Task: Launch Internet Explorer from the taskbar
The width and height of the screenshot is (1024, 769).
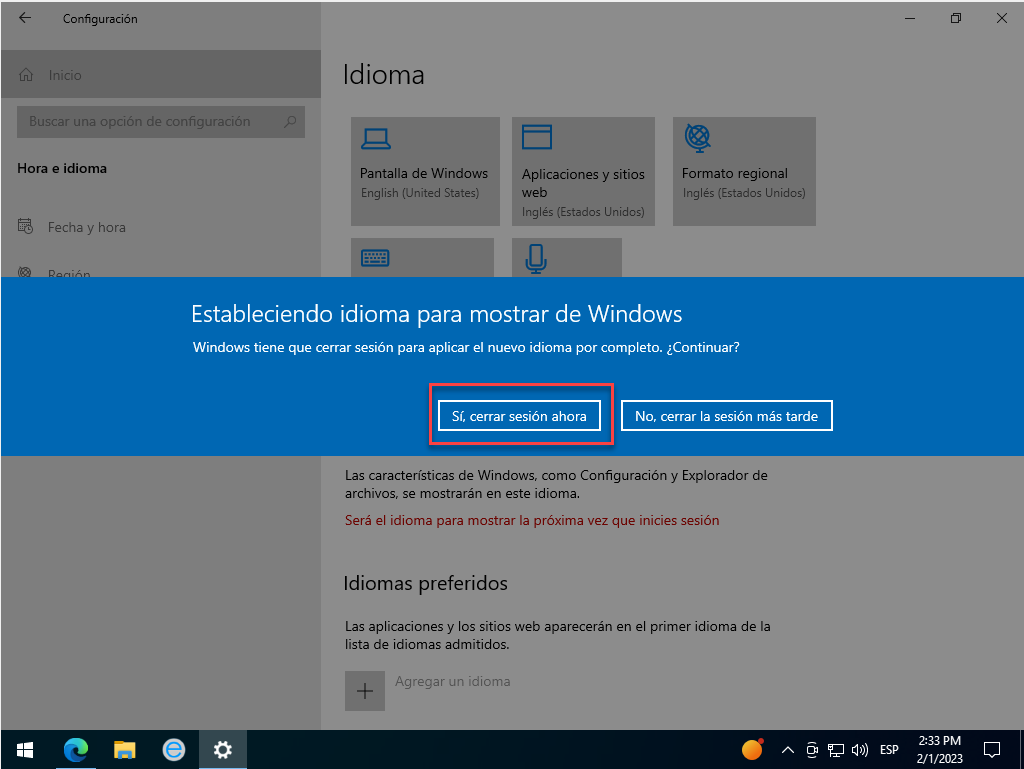Action: [x=173, y=750]
